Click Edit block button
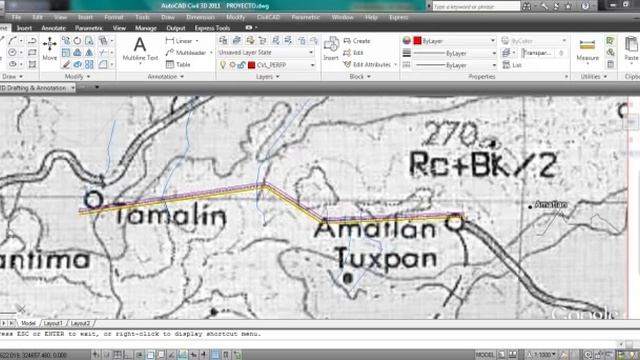This screenshot has height=360, width=640. tap(353, 53)
